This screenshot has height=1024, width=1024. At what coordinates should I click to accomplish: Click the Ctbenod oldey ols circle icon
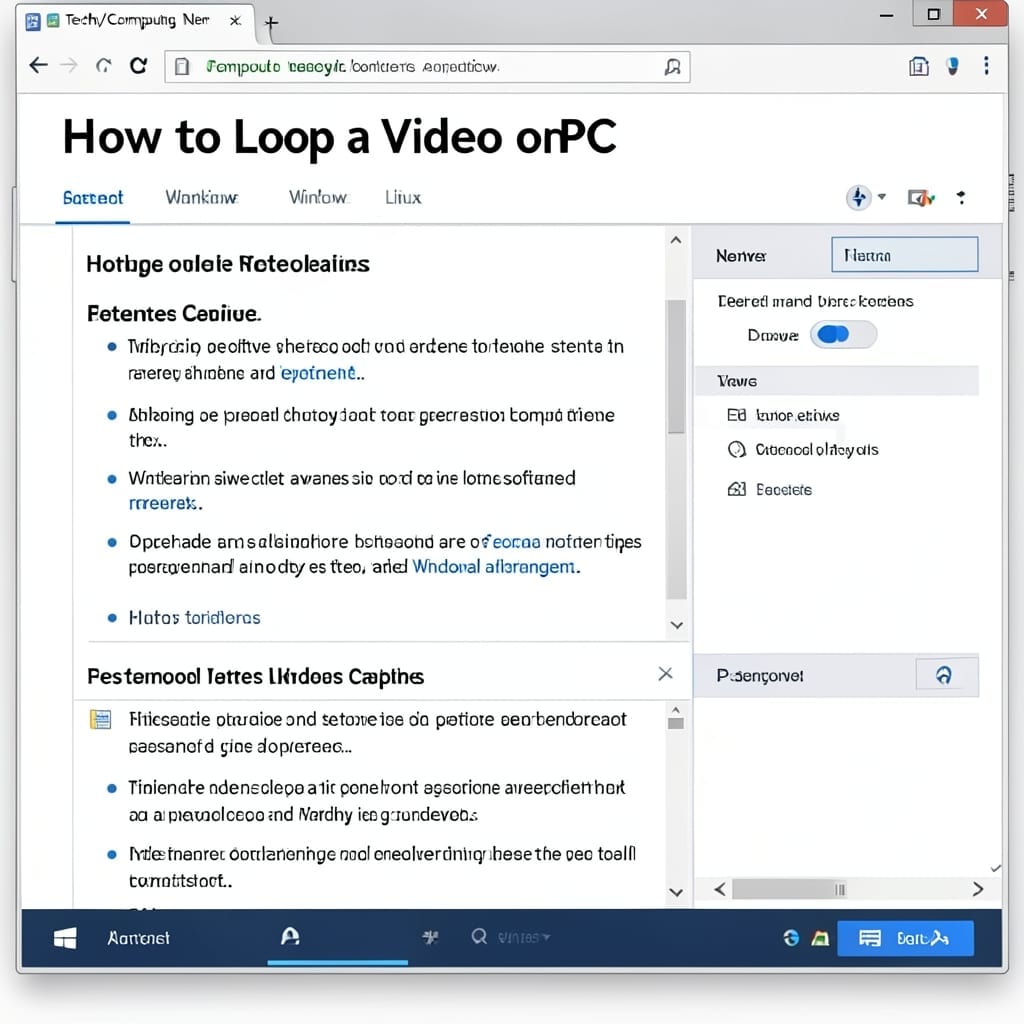pos(737,449)
